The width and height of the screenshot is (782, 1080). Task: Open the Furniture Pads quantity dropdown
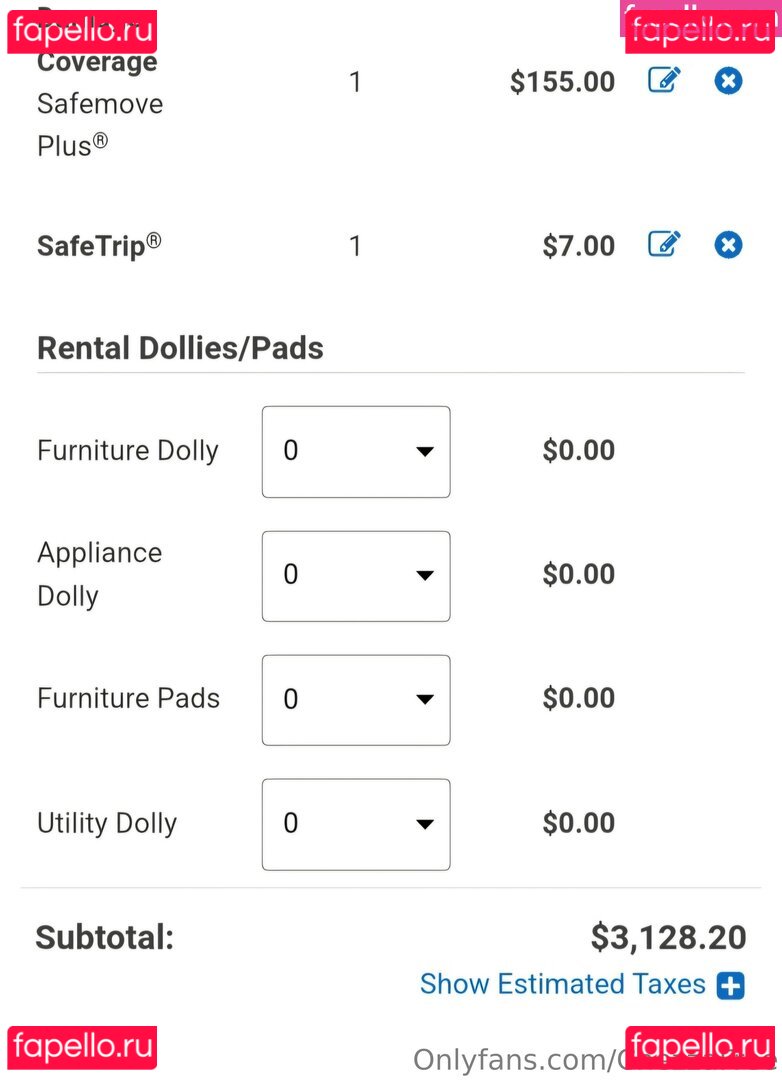[356, 700]
